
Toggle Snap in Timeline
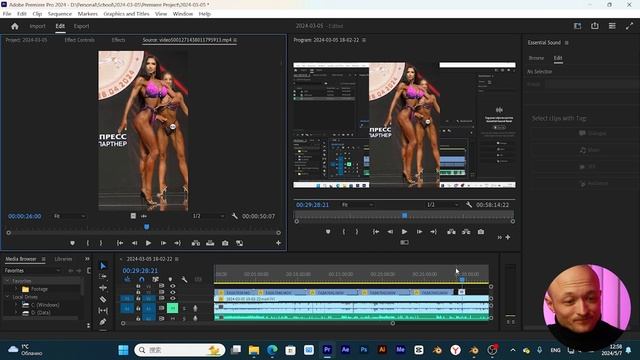(x=141, y=280)
